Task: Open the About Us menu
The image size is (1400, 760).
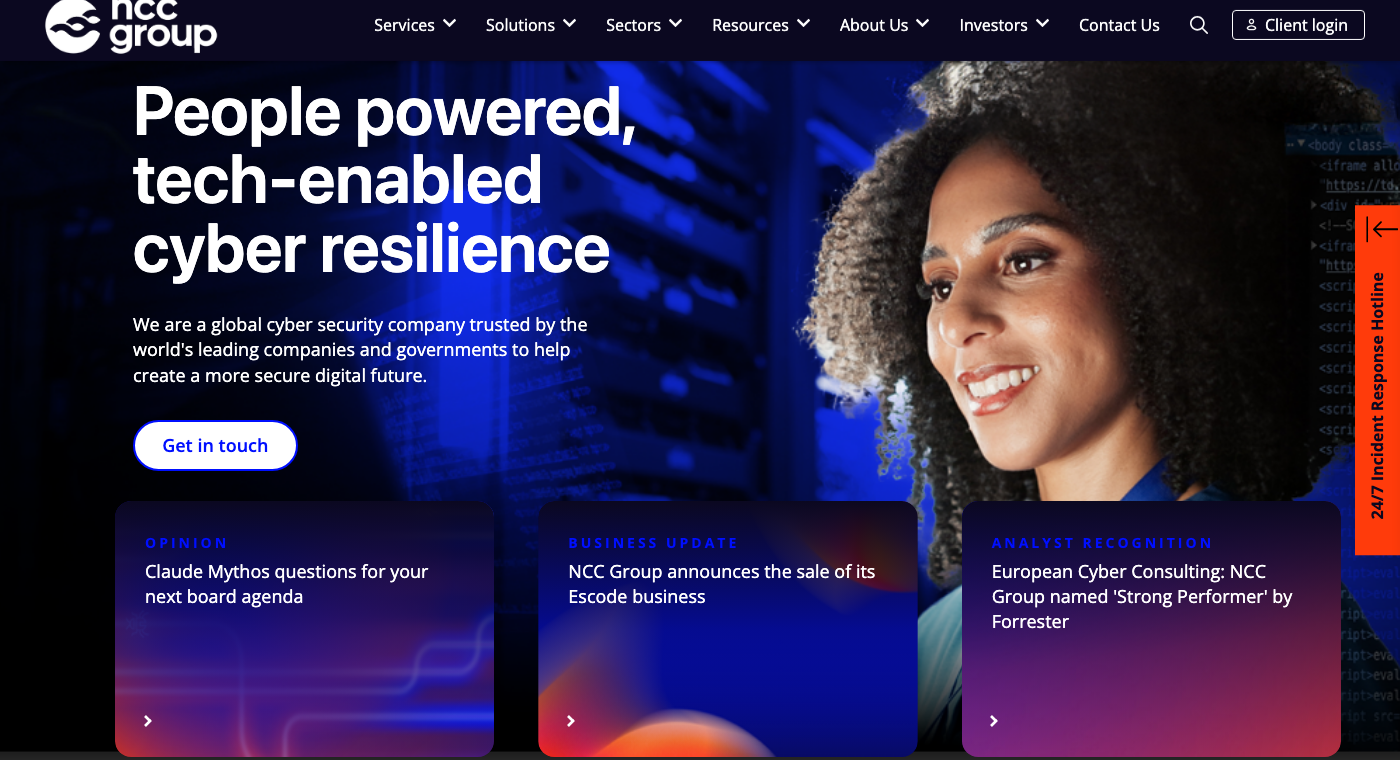Action: 884,25
